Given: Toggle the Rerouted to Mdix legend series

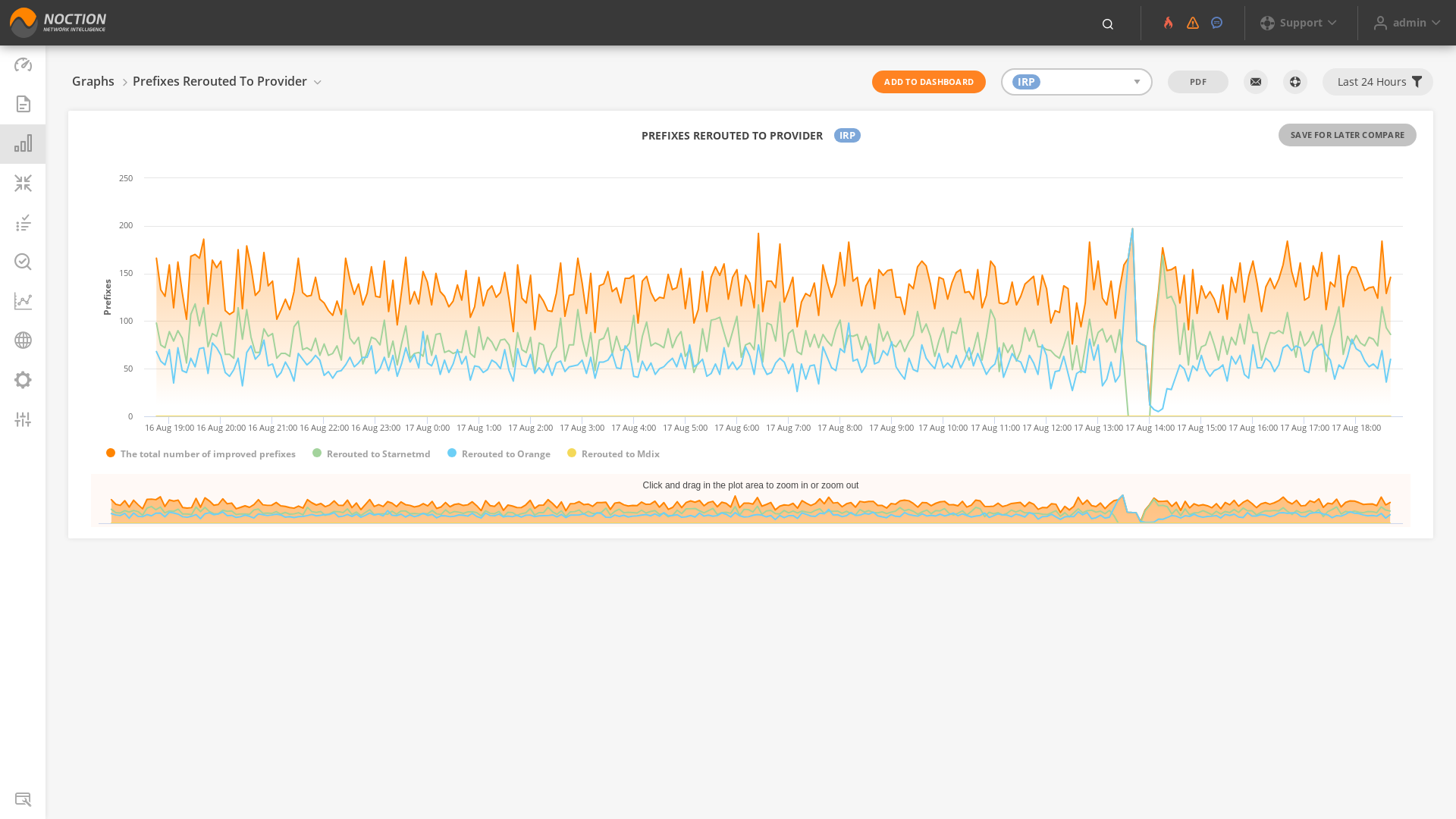Looking at the screenshot, I should pyautogui.click(x=613, y=454).
